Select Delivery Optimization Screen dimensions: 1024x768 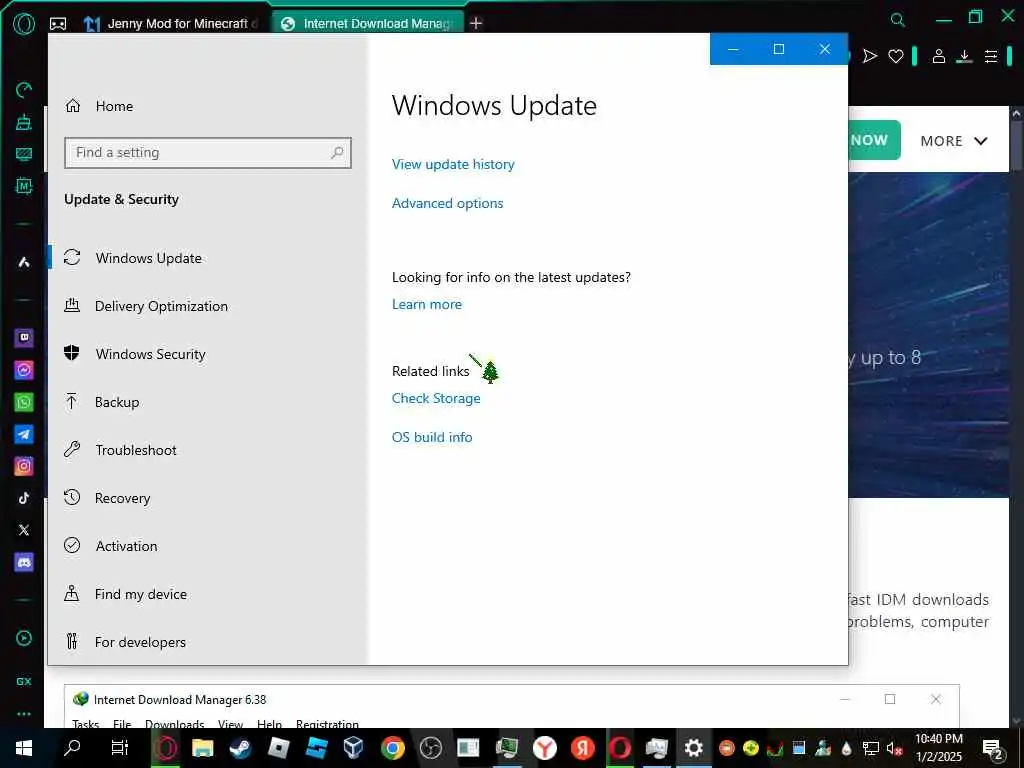pos(208,306)
